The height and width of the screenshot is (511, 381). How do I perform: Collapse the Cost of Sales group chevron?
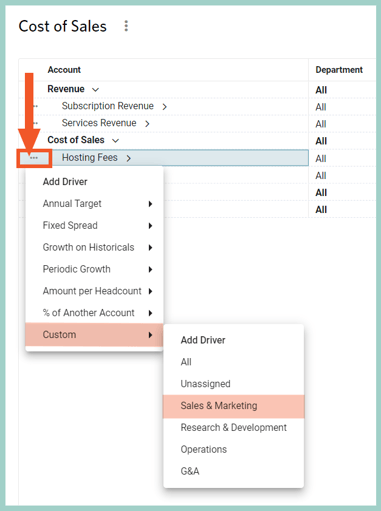115,141
